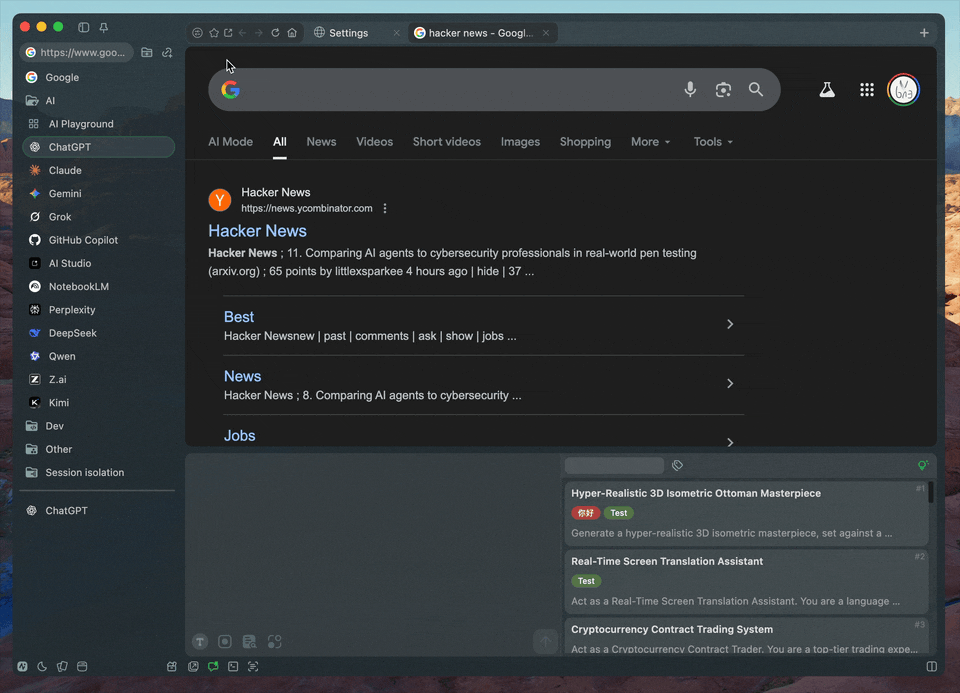Switch to the Images results tab
The height and width of the screenshot is (693, 960).
pyautogui.click(x=520, y=142)
